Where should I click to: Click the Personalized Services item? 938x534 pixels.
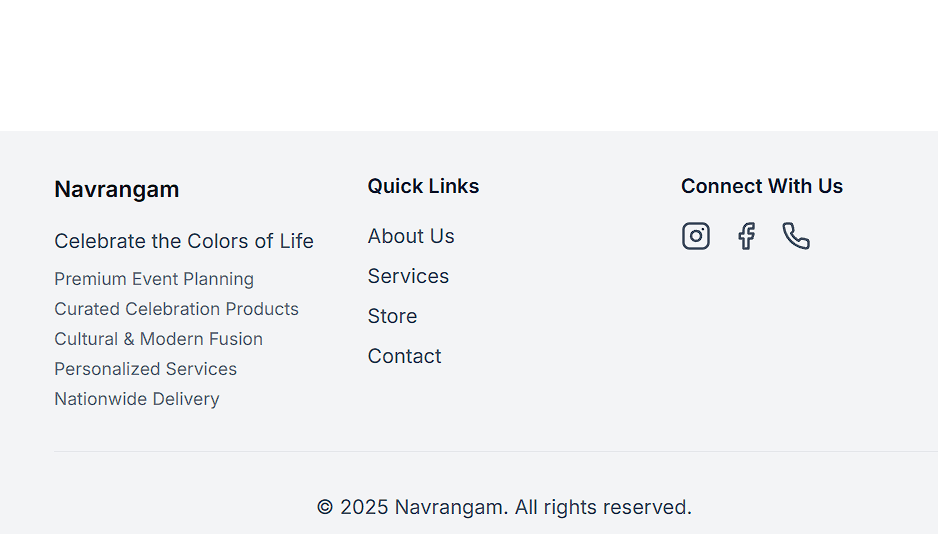click(x=145, y=369)
